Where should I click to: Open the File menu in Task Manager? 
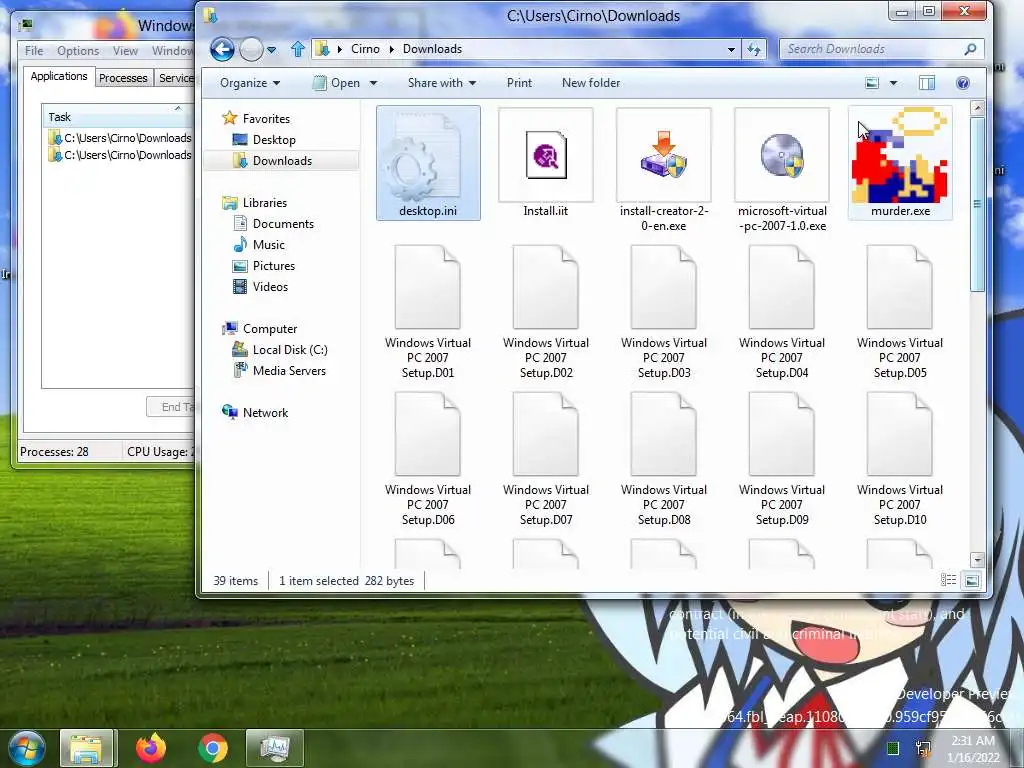[x=34, y=50]
